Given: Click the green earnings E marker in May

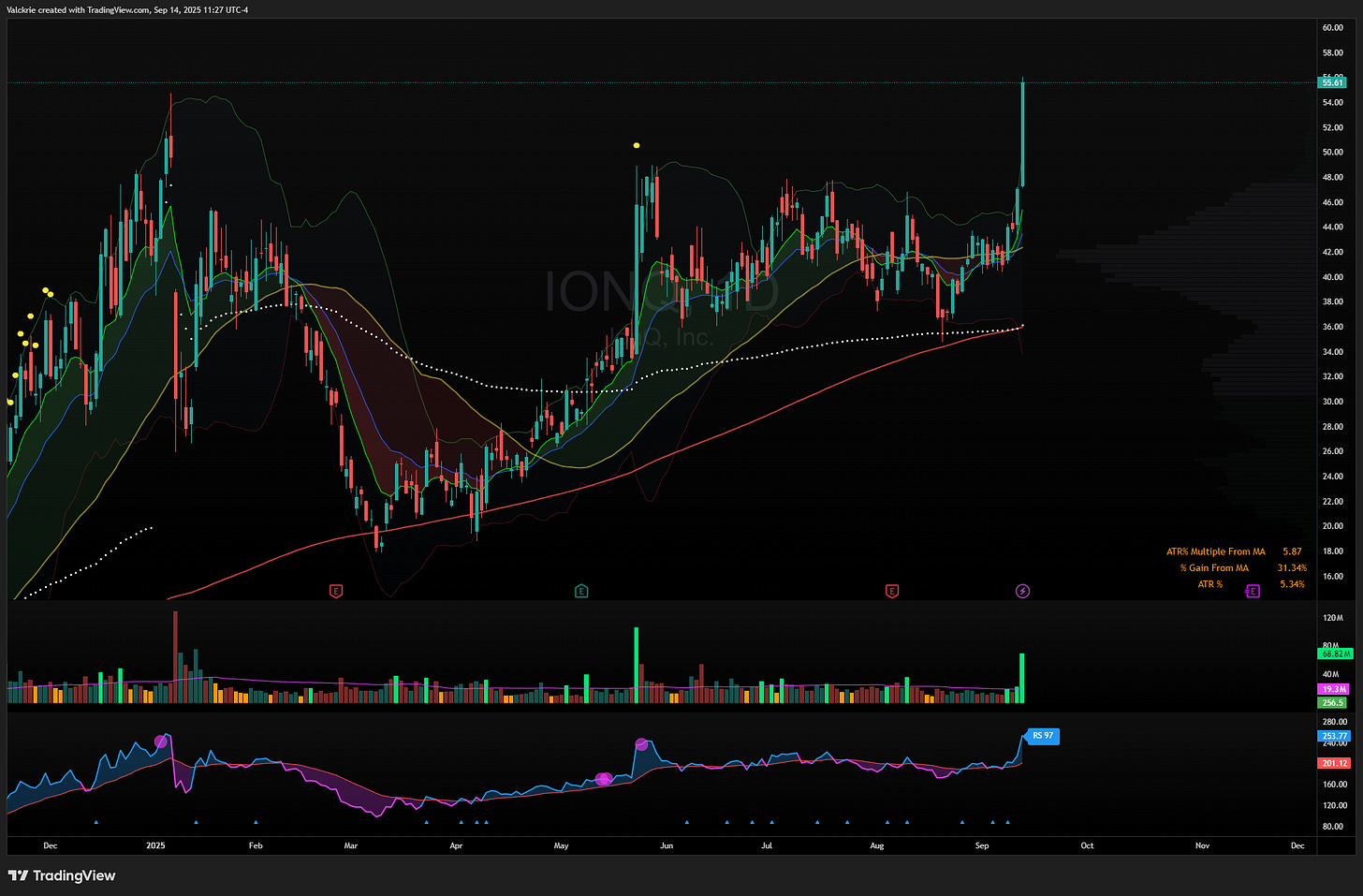Looking at the screenshot, I should (x=581, y=591).
